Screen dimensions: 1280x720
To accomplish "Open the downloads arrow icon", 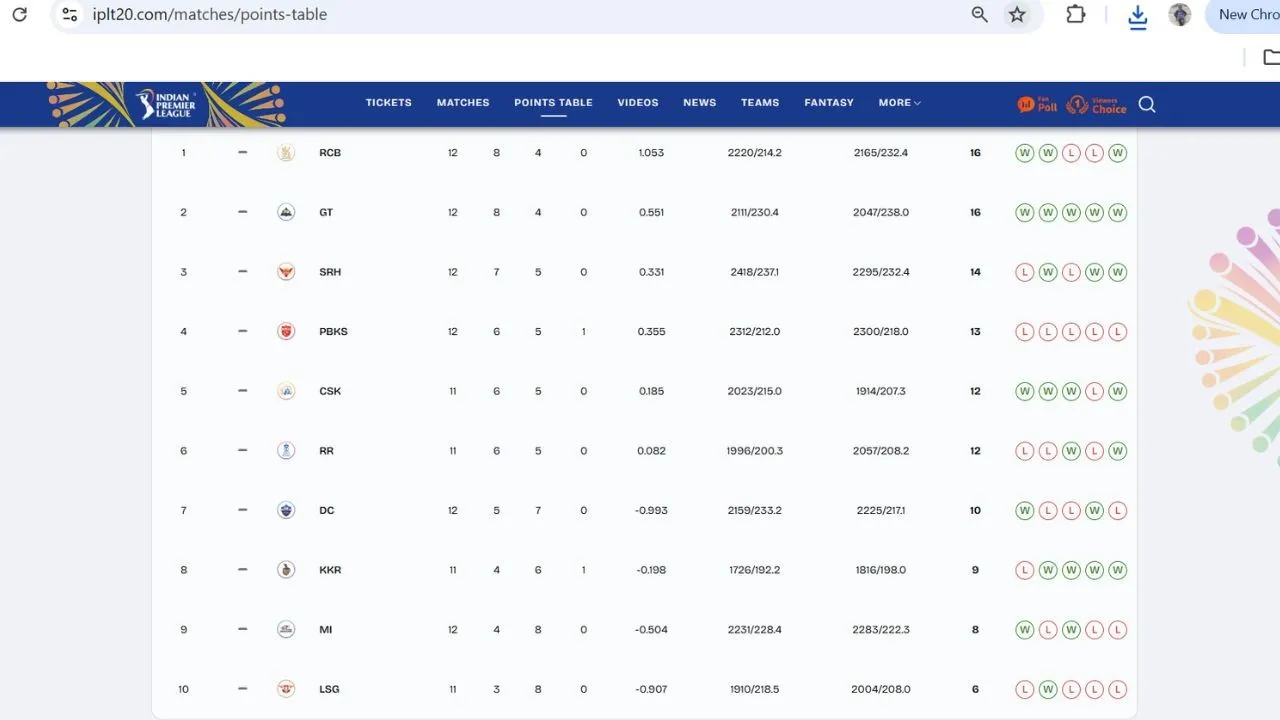I will (1137, 16).
